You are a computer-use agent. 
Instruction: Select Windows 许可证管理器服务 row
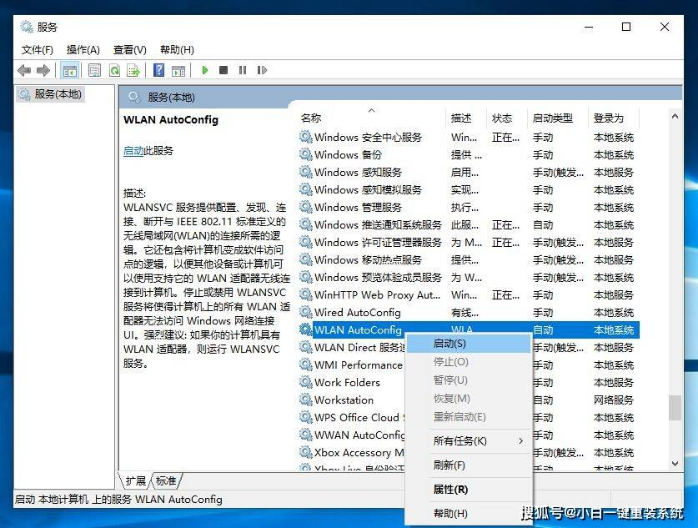pos(469,242)
